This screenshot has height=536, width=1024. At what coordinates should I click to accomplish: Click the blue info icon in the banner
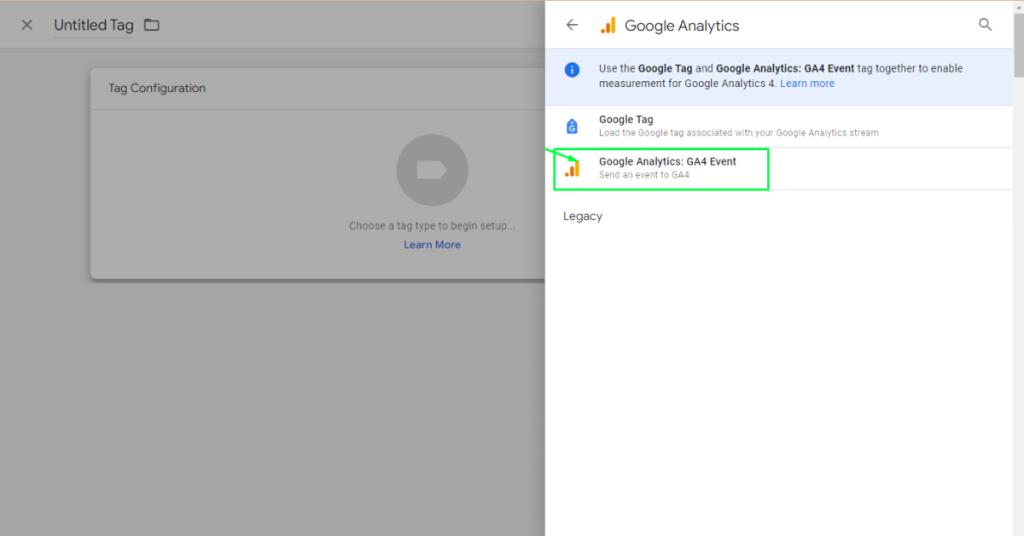[572, 69]
